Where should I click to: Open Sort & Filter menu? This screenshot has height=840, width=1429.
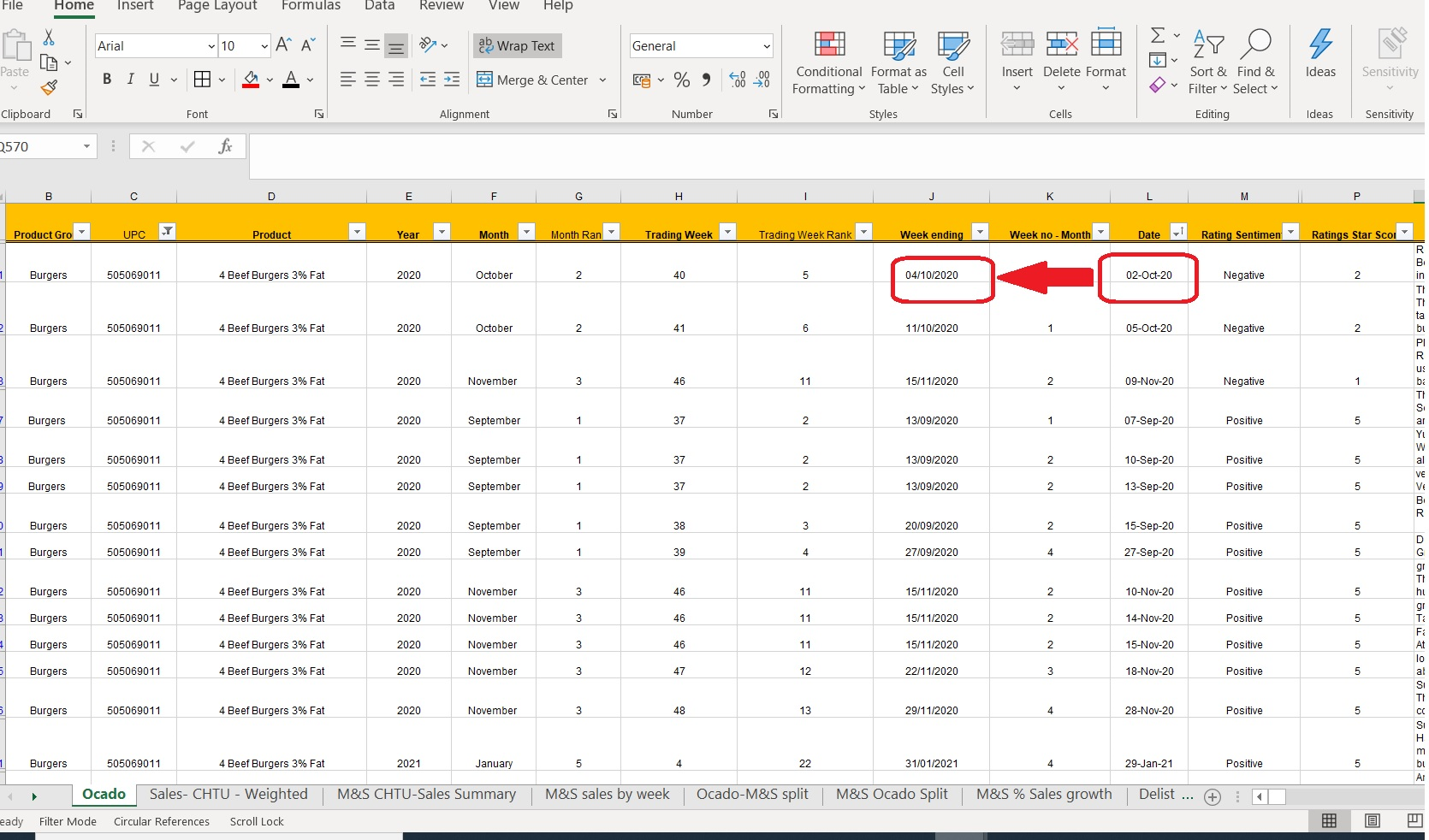pyautogui.click(x=1208, y=63)
